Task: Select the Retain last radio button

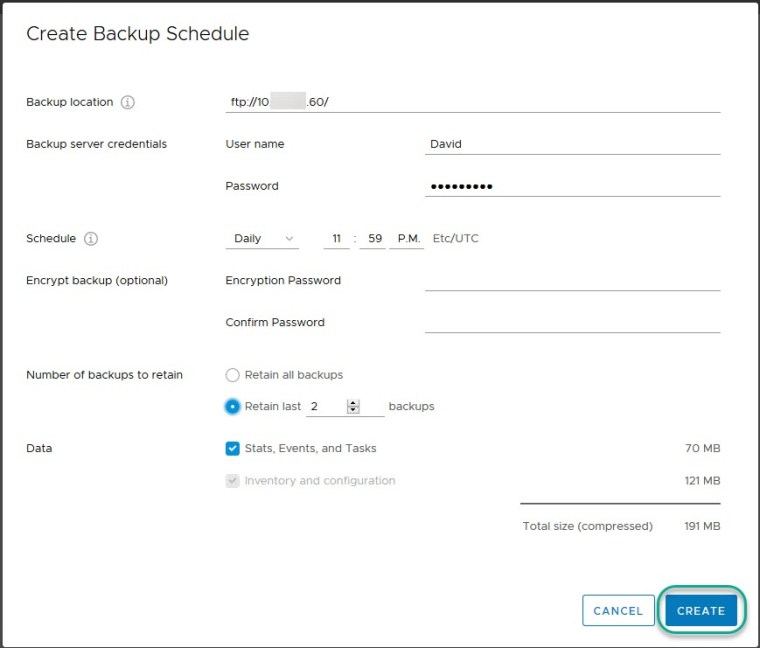Action: tap(233, 406)
